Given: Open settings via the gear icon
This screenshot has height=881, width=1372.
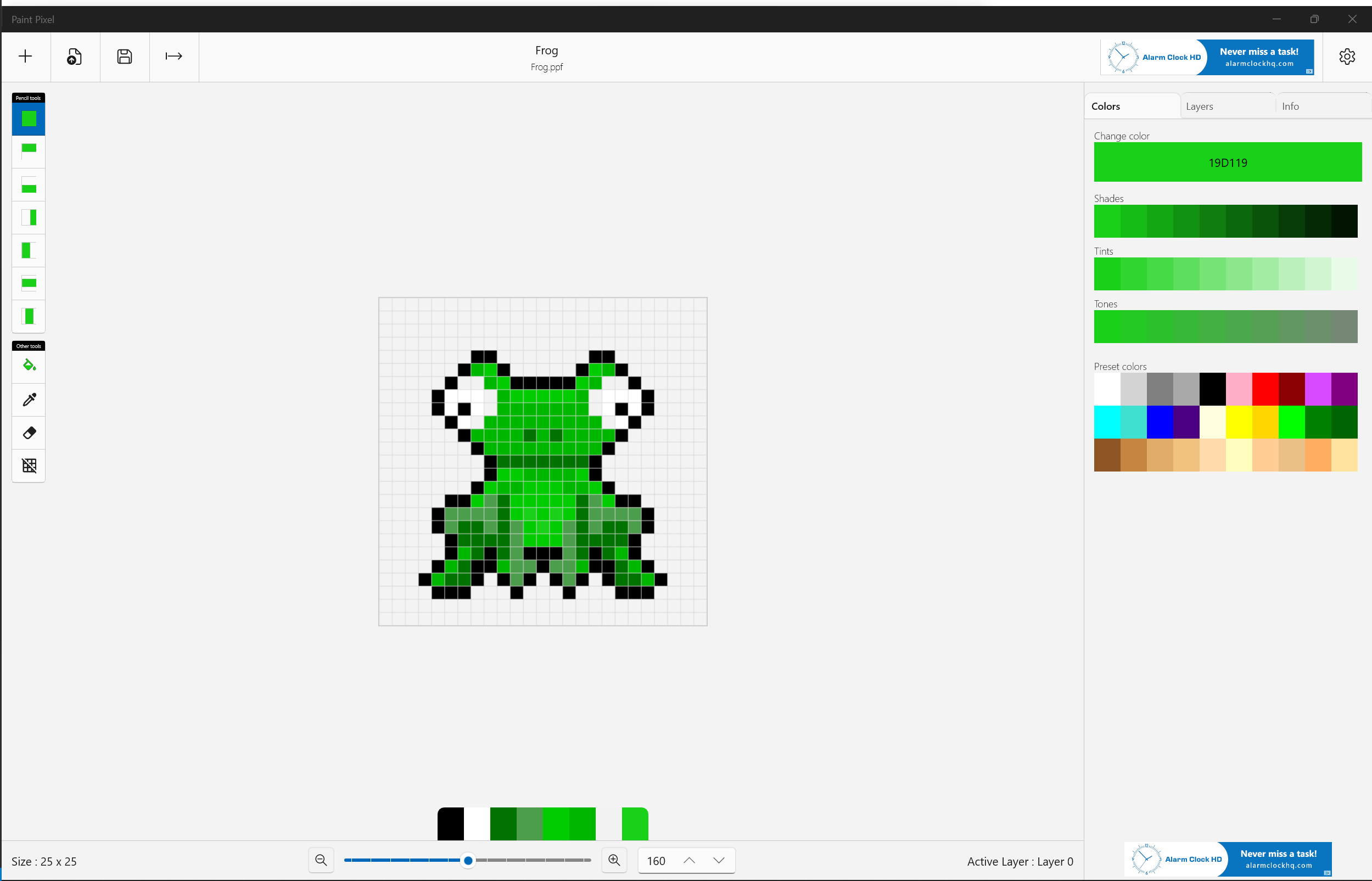Looking at the screenshot, I should 1347,56.
